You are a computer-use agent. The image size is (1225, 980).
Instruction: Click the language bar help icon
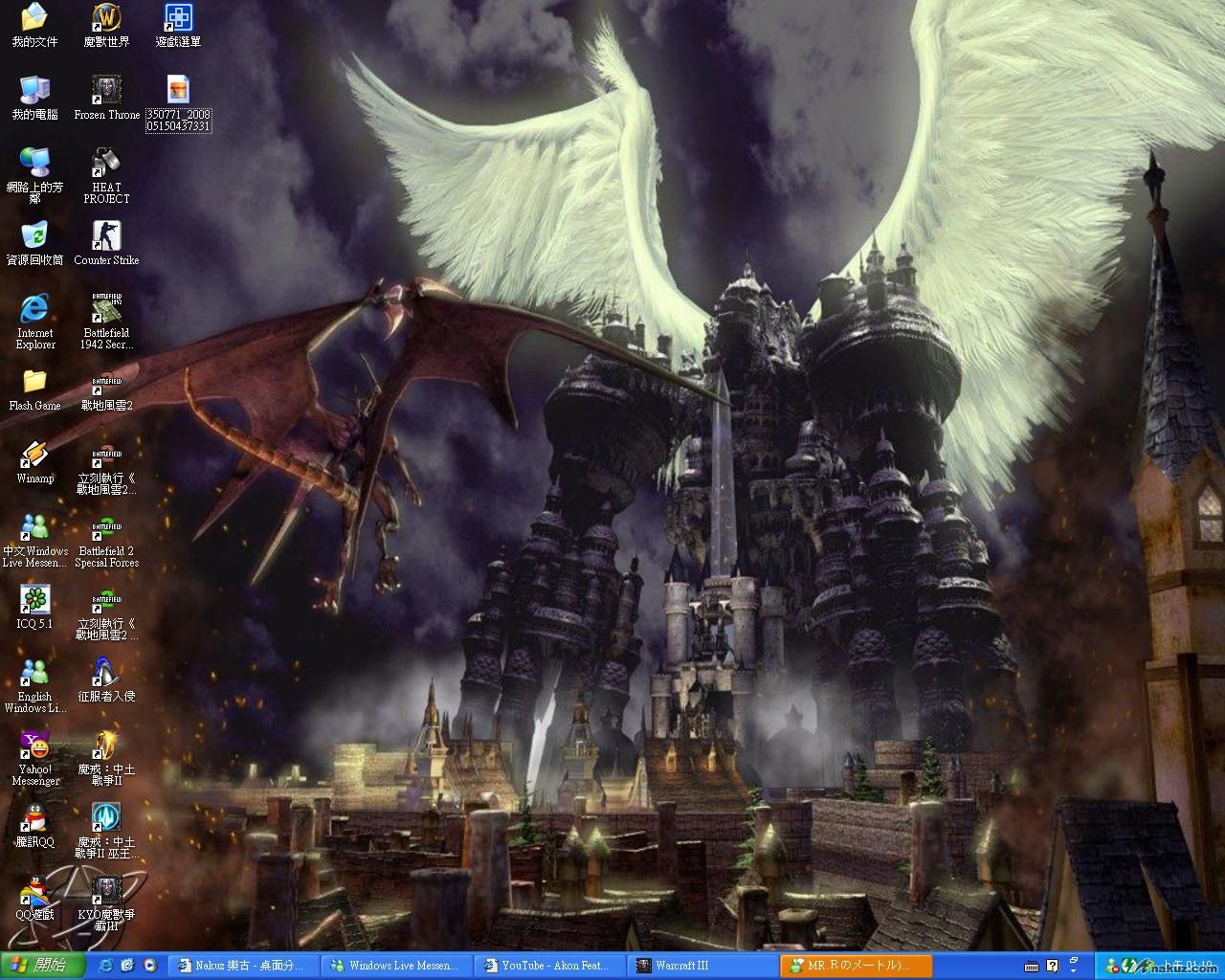click(x=1052, y=967)
